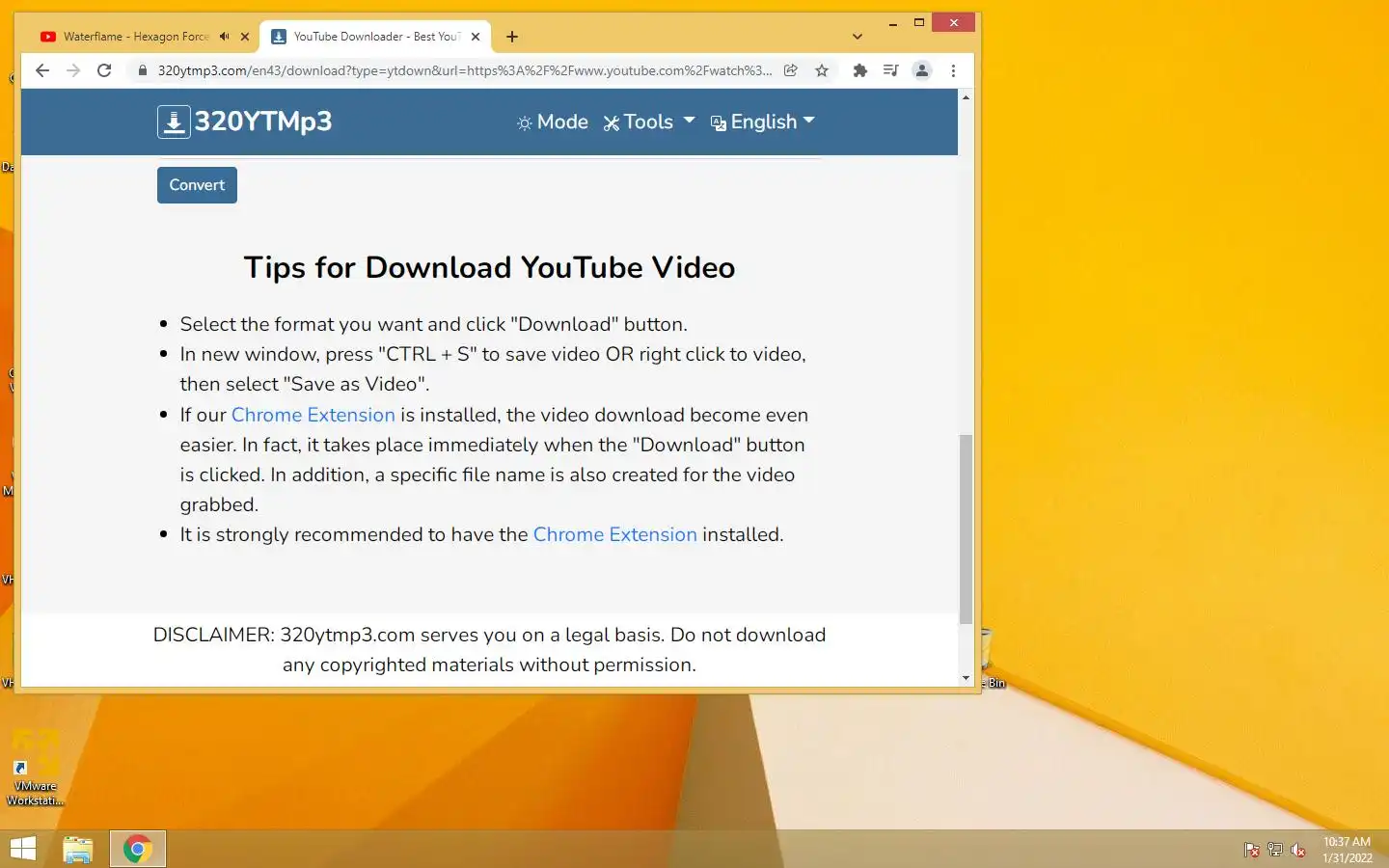Image resolution: width=1389 pixels, height=868 pixels.
Task: Open the Extensions puzzle icon
Action: (x=860, y=70)
